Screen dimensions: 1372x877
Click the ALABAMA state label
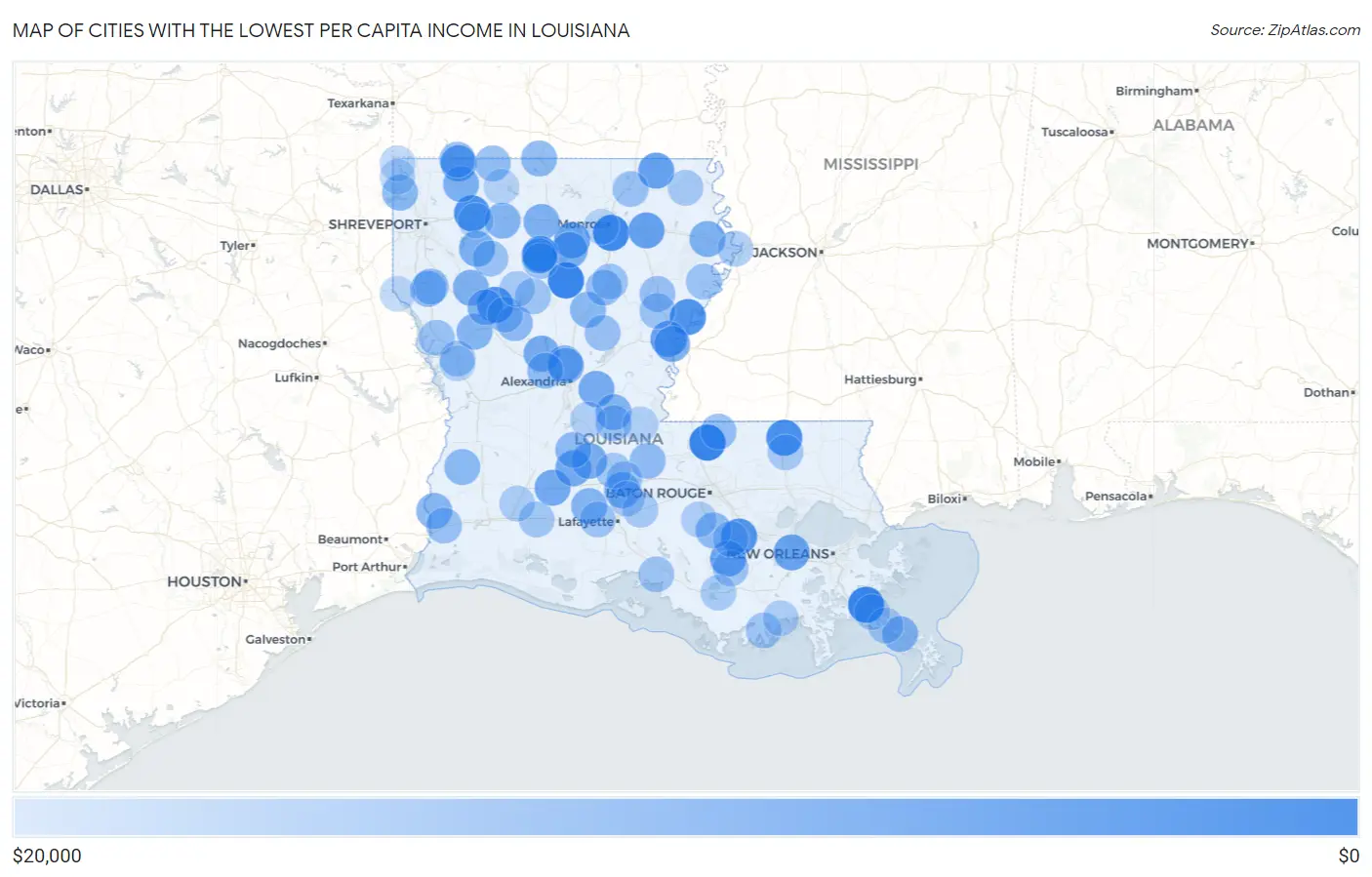pos(1193,125)
